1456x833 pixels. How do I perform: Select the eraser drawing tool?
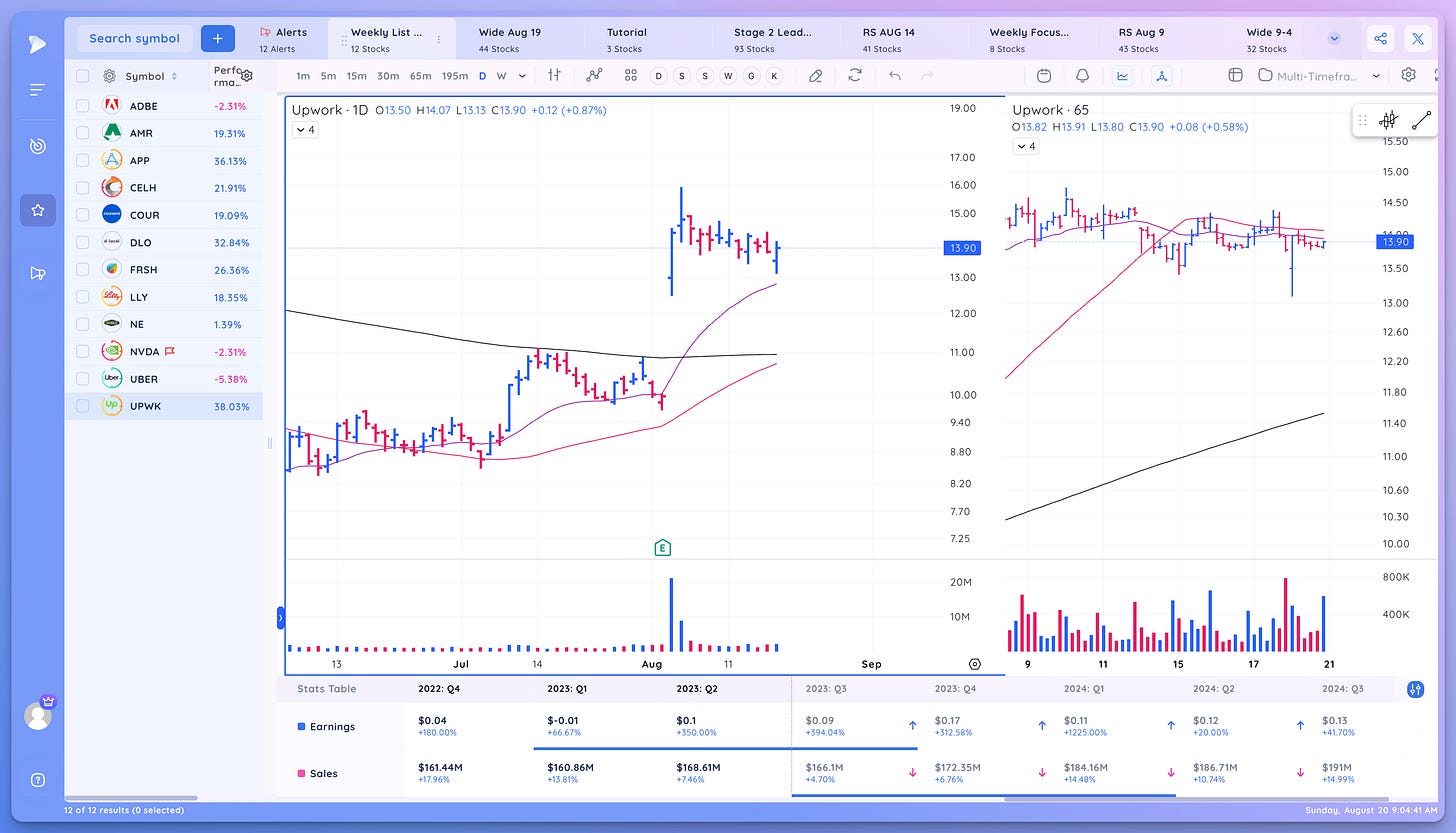(x=816, y=75)
